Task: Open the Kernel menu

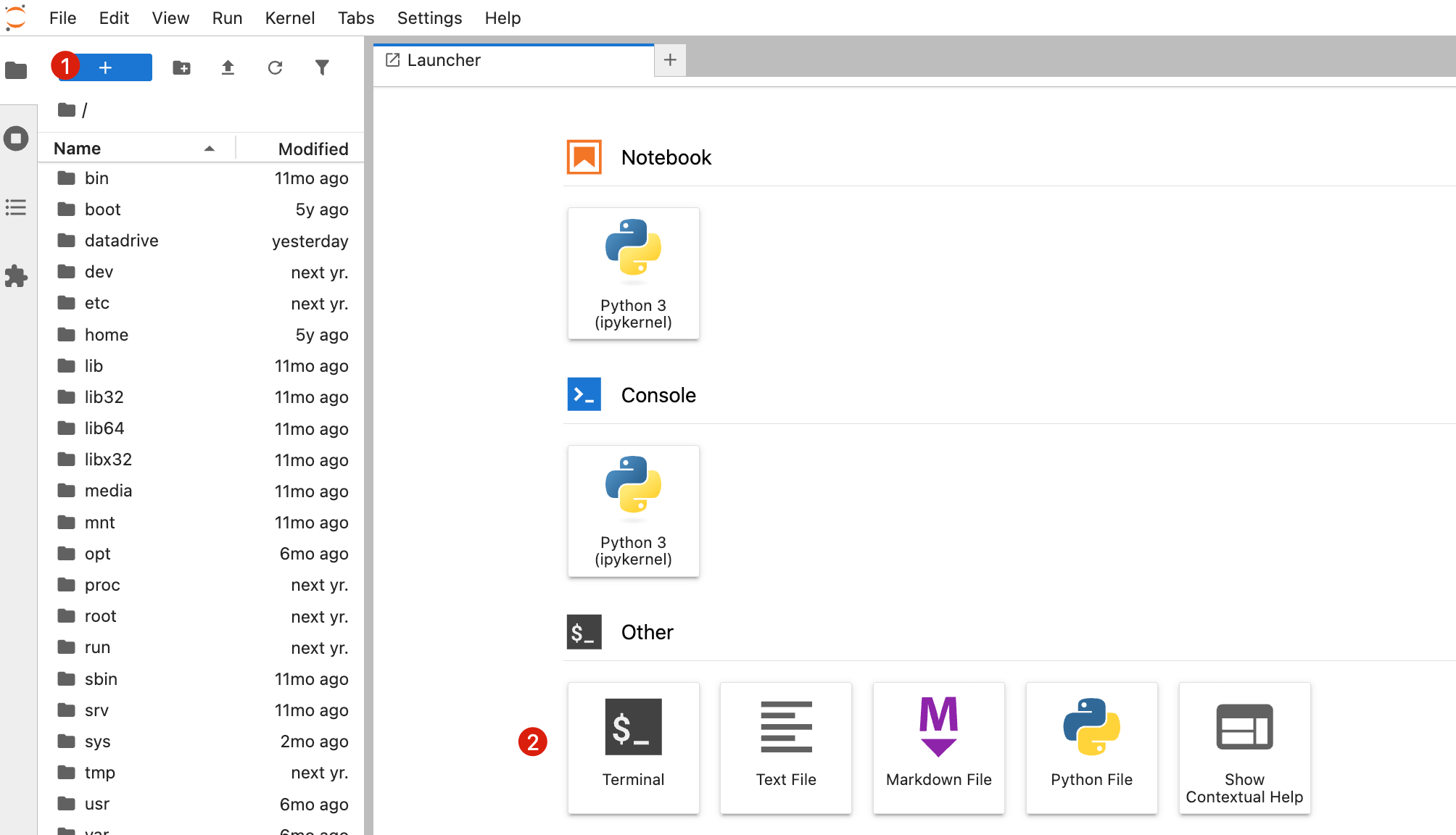Action: [x=289, y=18]
